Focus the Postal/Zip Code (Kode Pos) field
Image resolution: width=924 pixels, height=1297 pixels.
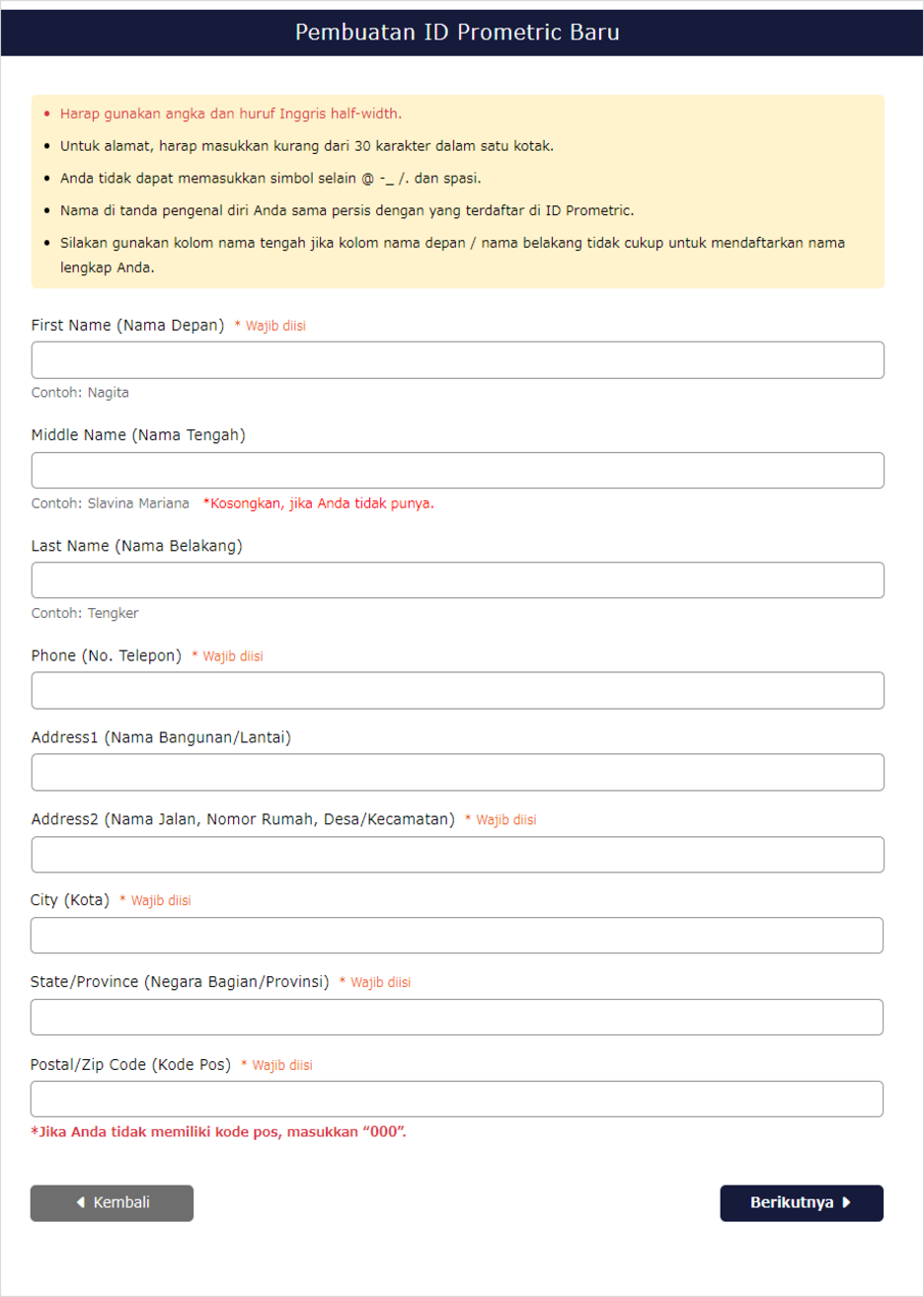point(457,1100)
